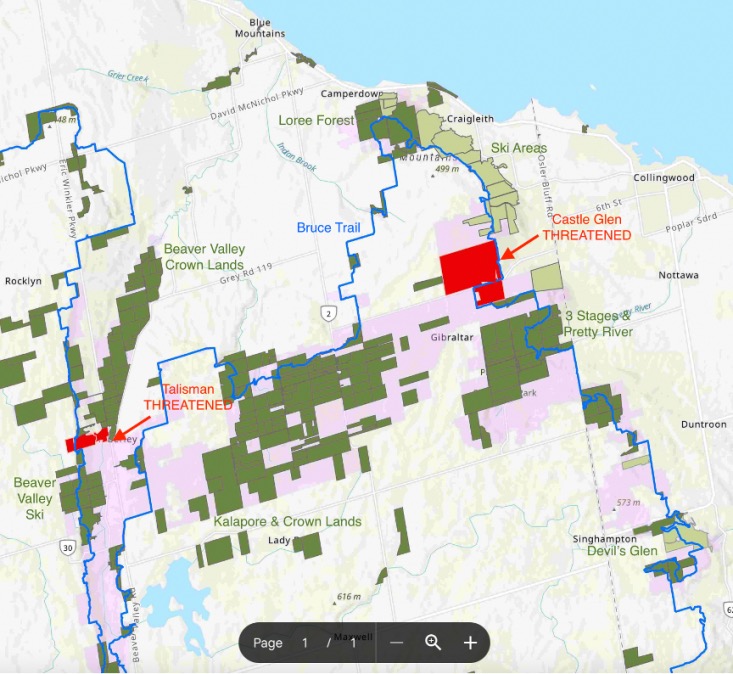Image resolution: width=733 pixels, height=674 pixels.
Task: Click the 'Duntroon' place name
Action: (x=704, y=424)
